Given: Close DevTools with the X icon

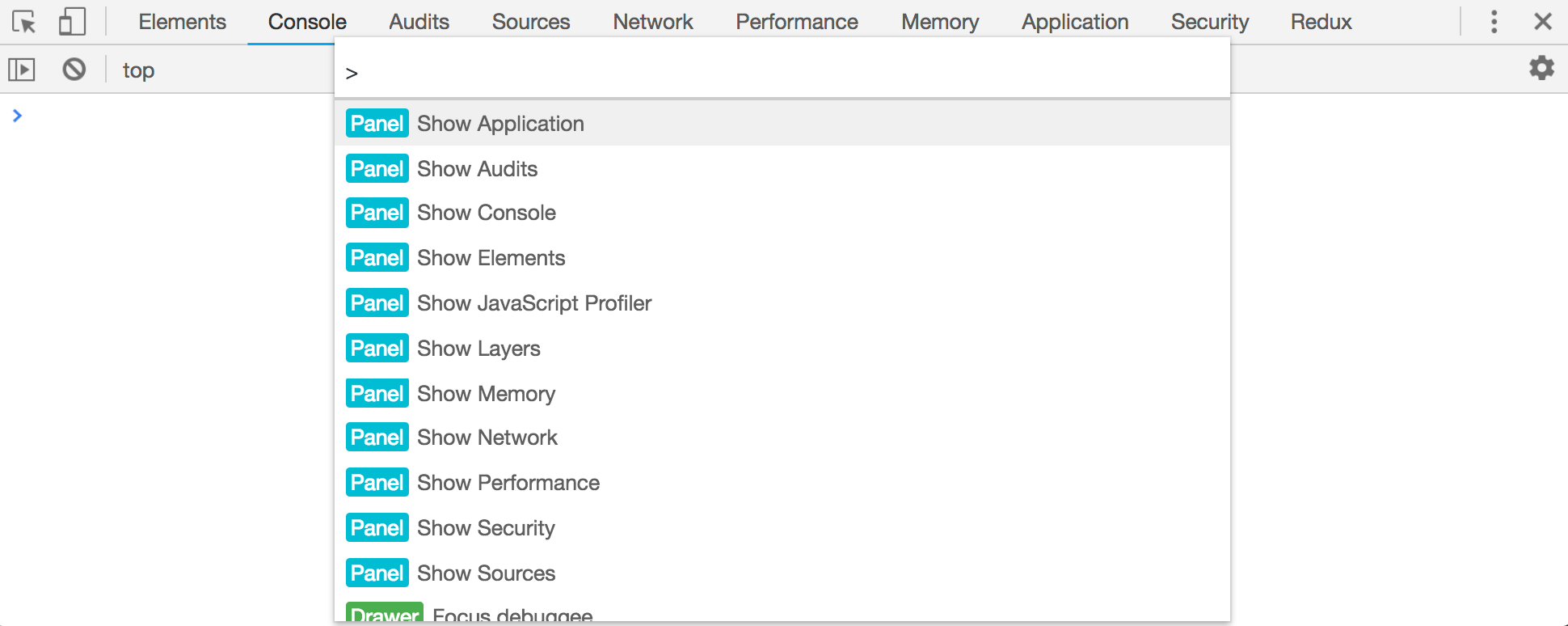Looking at the screenshot, I should tap(1543, 22).
